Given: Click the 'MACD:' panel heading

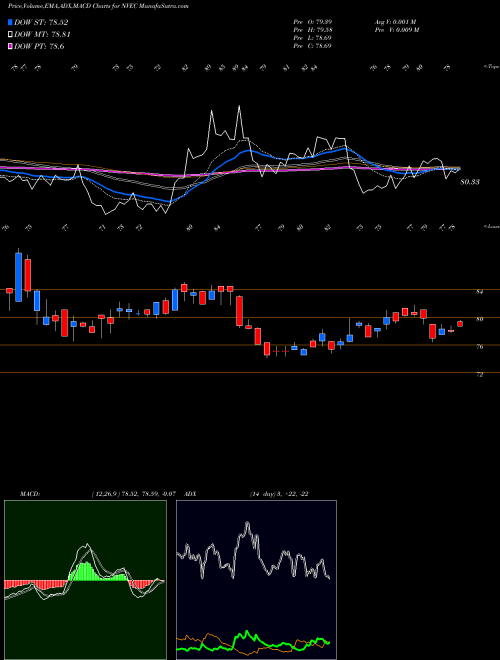Looking at the screenshot, I should coord(29,494).
